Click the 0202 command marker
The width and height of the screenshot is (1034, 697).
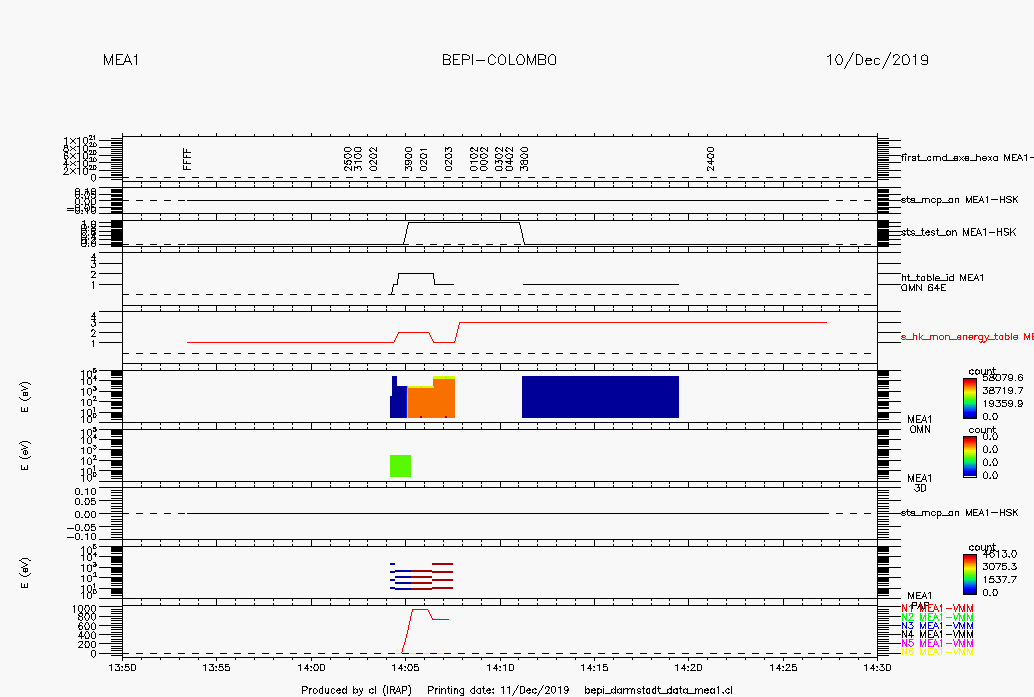click(374, 160)
